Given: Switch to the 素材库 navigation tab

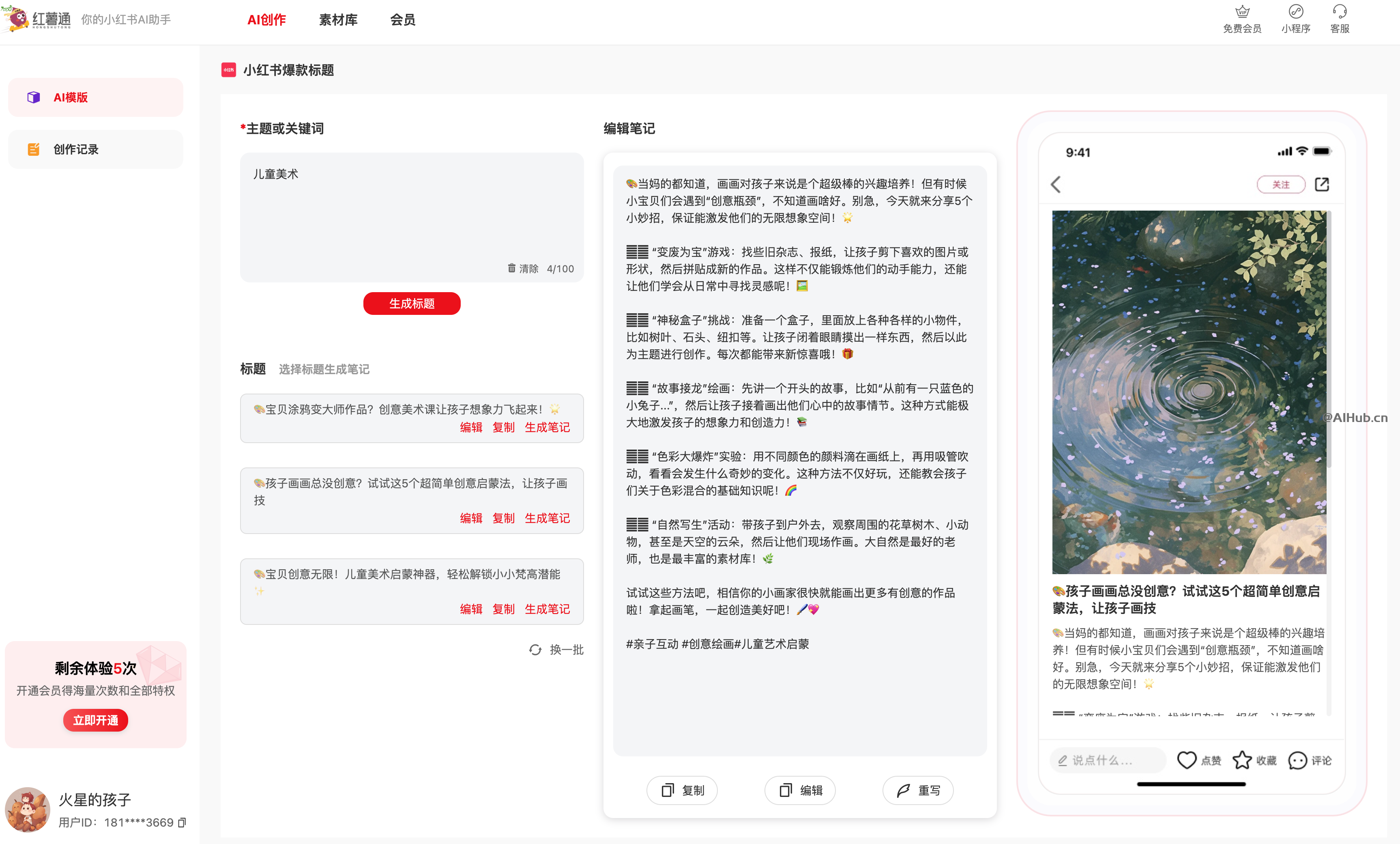Looking at the screenshot, I should click(339, 19).
